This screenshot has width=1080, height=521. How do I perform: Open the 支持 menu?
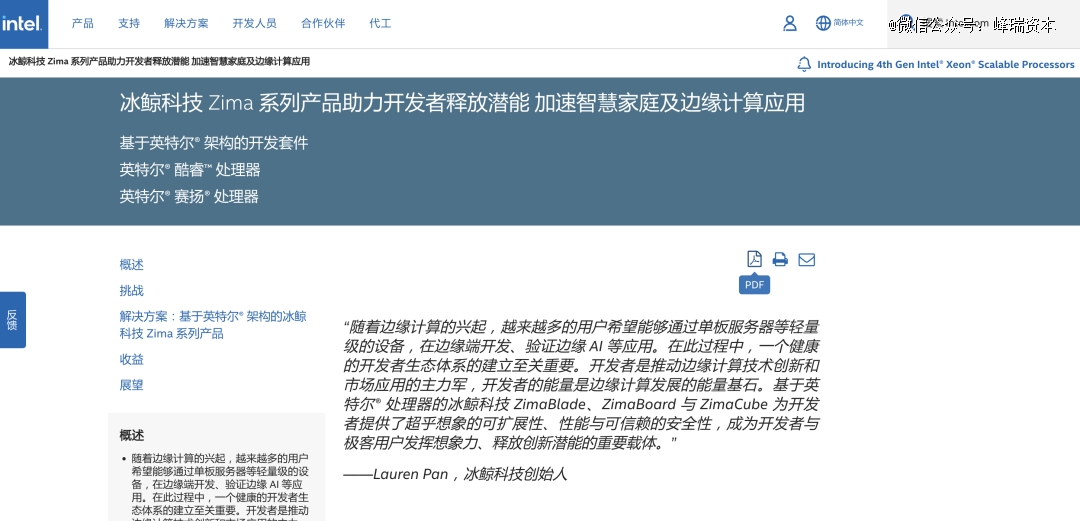pyautogui.click(x=129, y=23)
